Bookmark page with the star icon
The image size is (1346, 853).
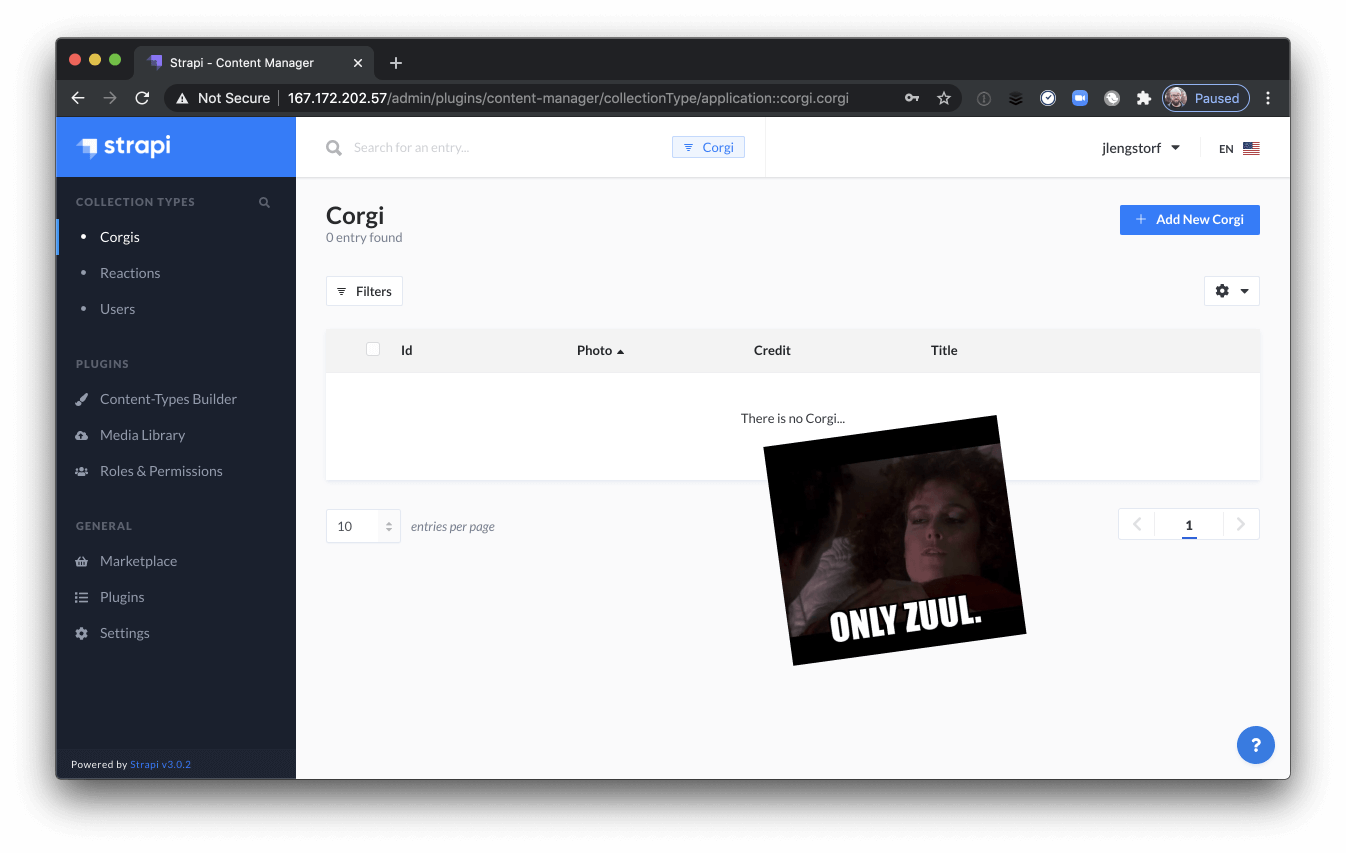tap(943, 98)
